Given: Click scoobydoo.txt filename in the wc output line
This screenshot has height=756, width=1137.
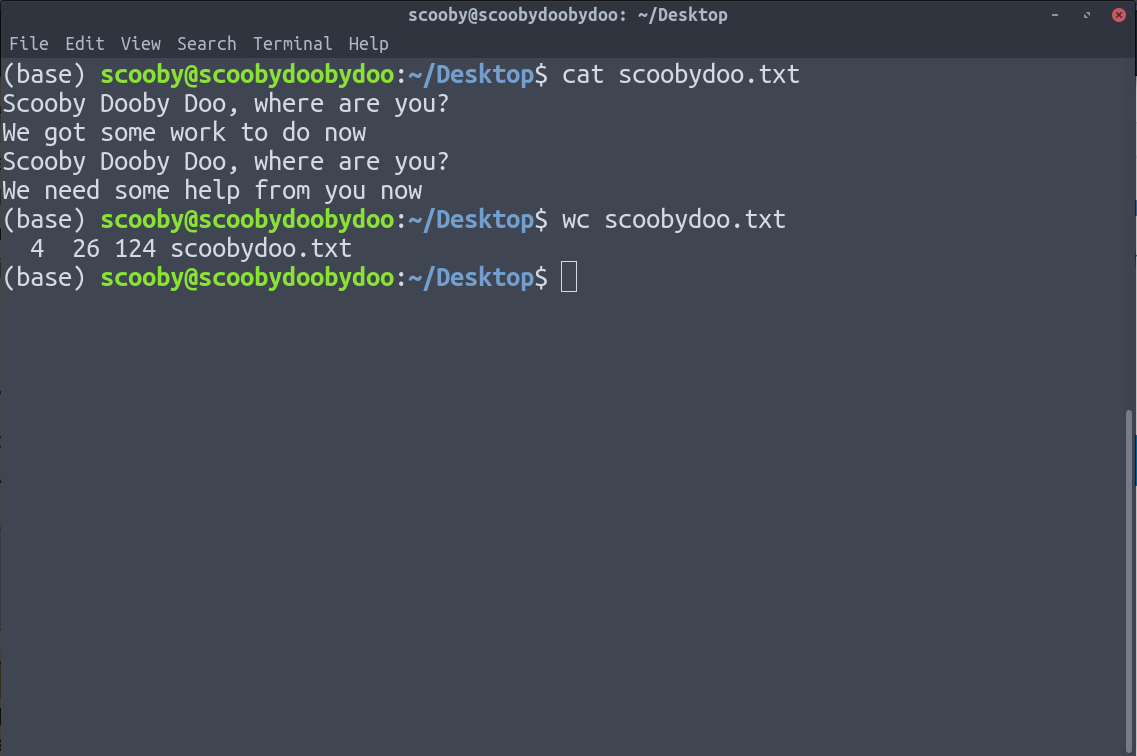Looking at the screenshot, I should pos(261,248).
